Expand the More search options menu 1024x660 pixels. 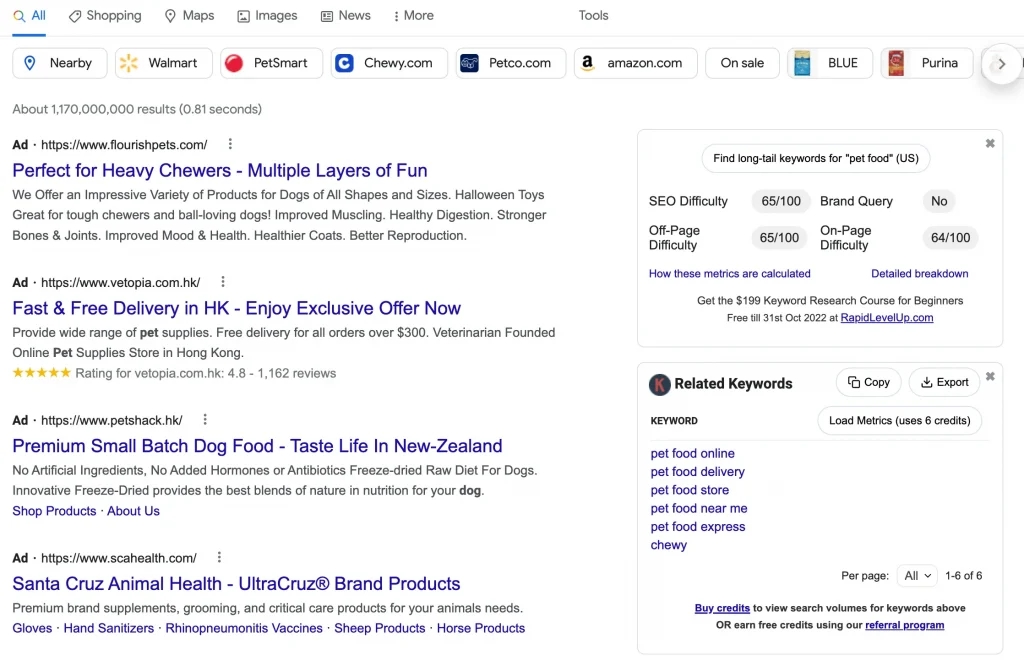point(413,16)
